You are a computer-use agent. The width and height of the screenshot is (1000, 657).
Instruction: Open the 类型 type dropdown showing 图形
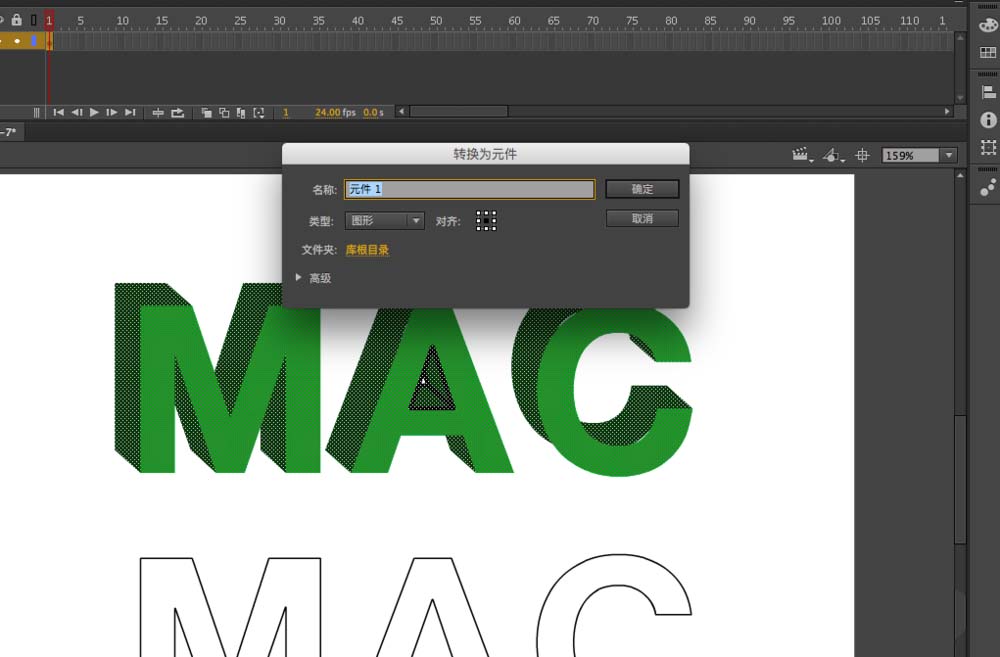pos(385,221)
